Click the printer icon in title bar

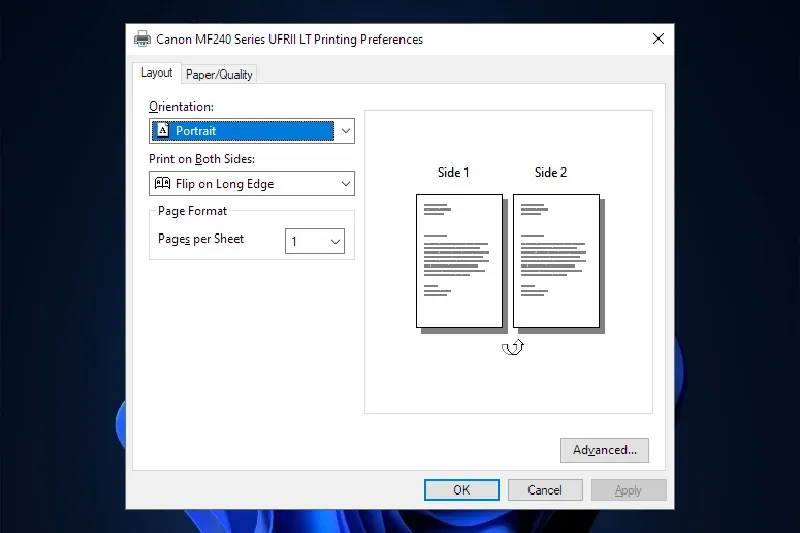click(x=142, y=39)
